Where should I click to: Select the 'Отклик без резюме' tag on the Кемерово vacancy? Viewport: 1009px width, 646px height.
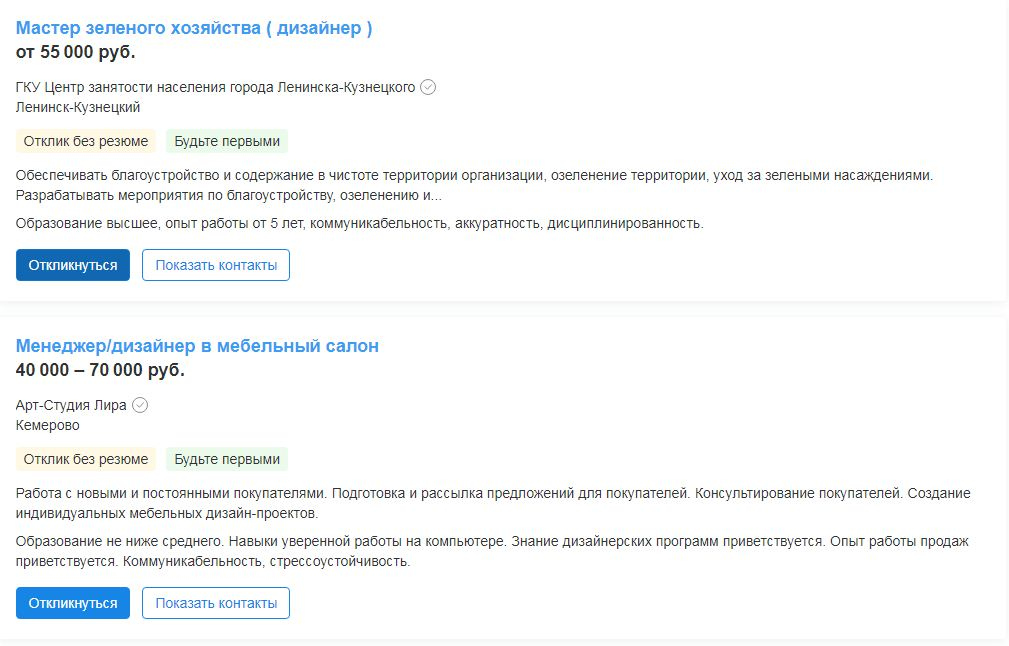coord(86,459)
